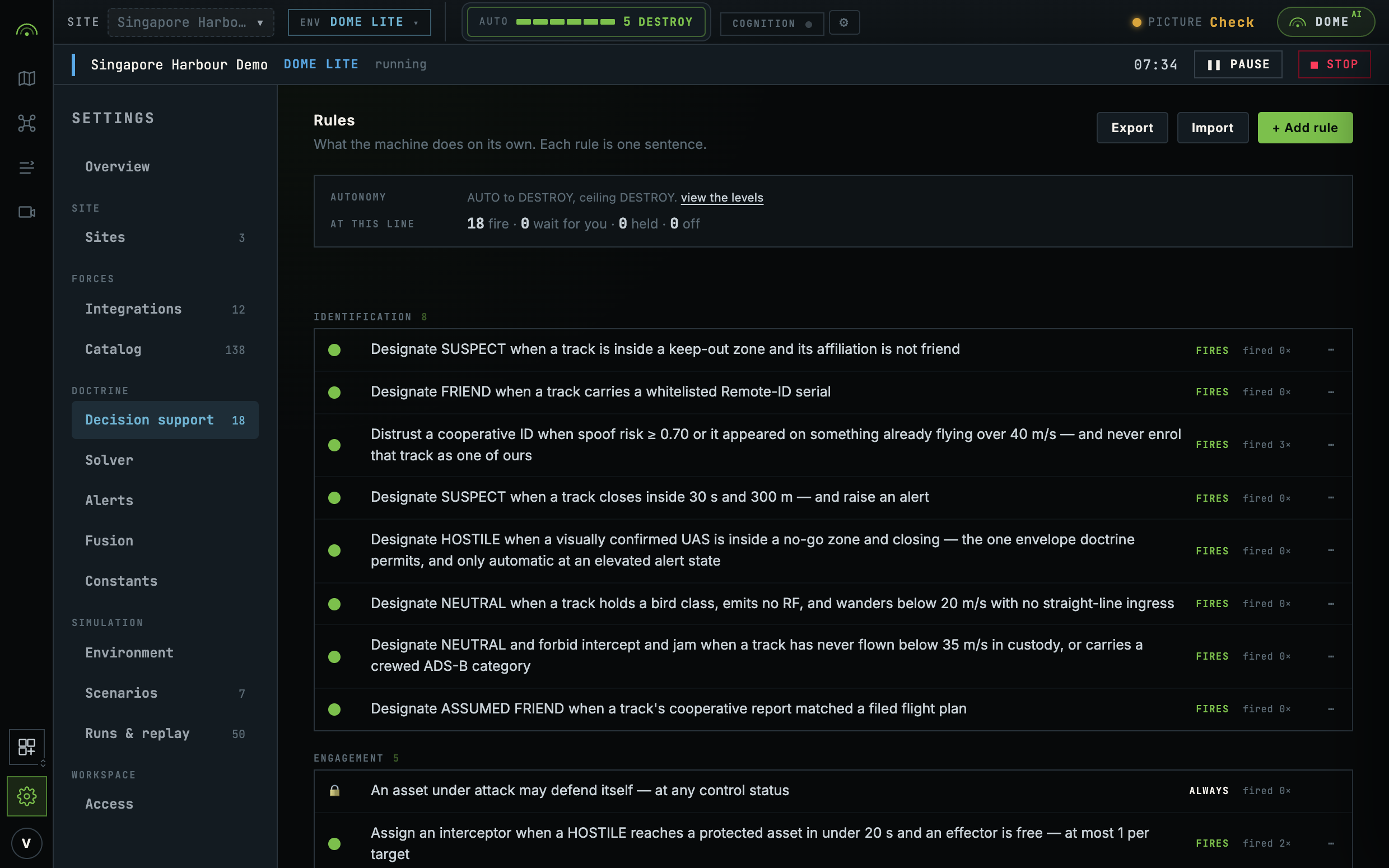Image resolution: width=1389 pixels, height=868 pixels.
Task: Click the Add rule button
Action: [x=1305, y=128]
